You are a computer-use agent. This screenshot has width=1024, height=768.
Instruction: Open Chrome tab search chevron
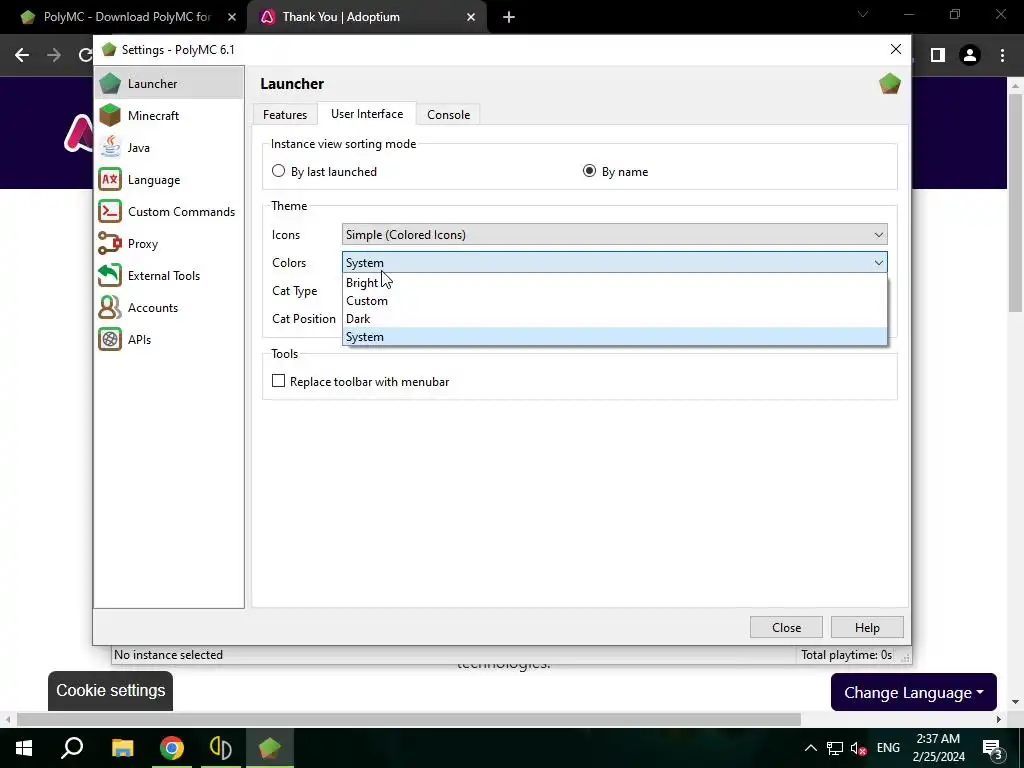[x=863, y=16]
